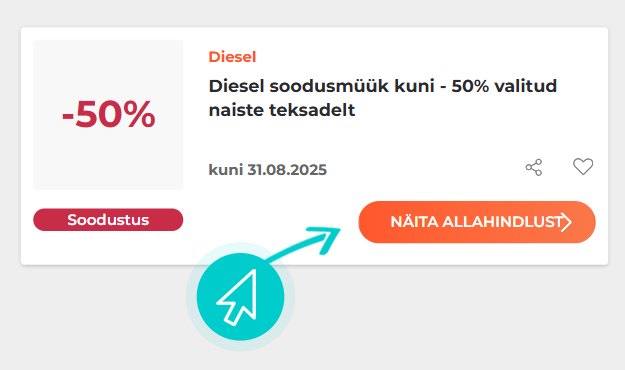Click the 'NÄITA' word on orange button
Image resolution: width=625 pixels, height=370 pixels.
(414, 222)
